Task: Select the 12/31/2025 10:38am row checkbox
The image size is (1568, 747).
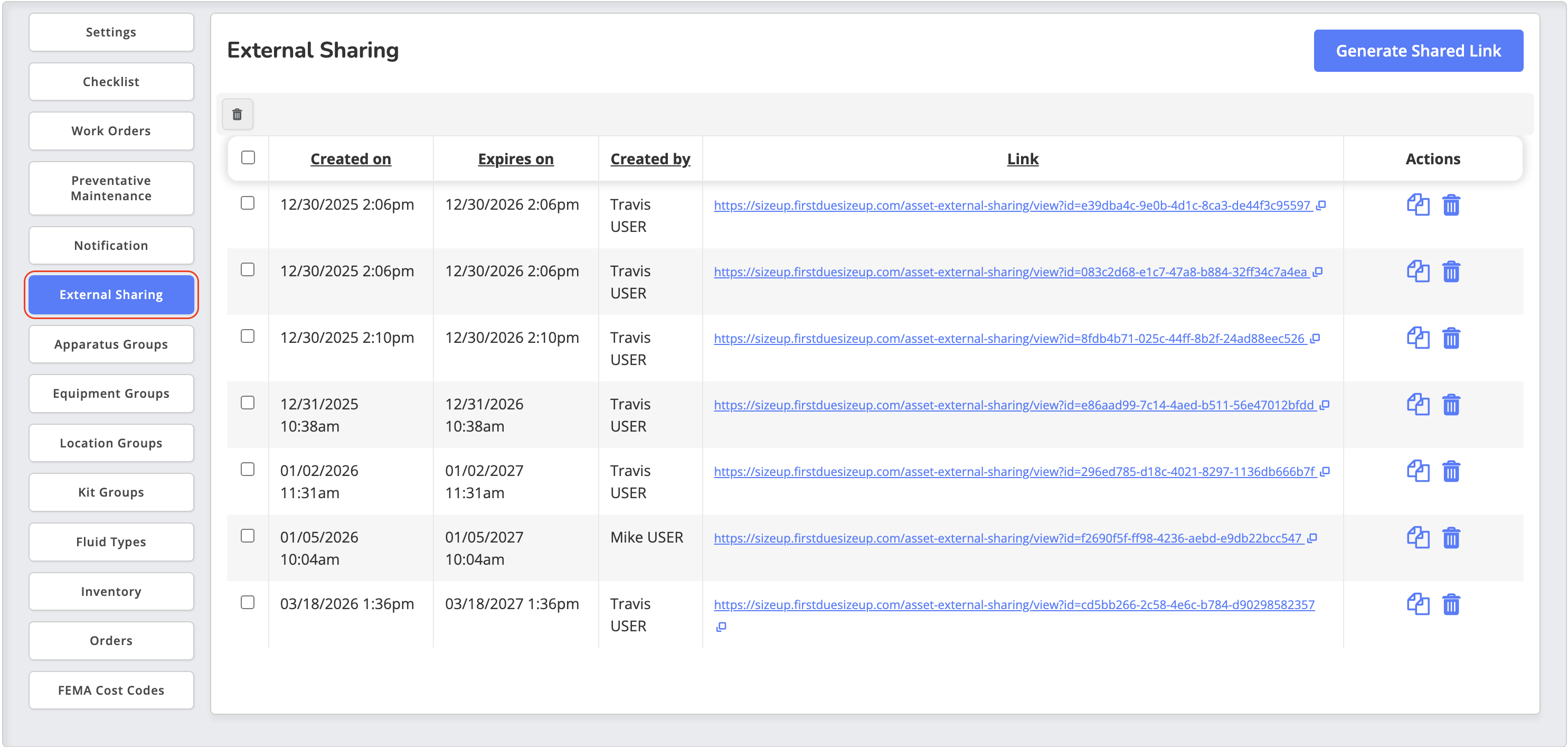Action: [x=248, y=402]
